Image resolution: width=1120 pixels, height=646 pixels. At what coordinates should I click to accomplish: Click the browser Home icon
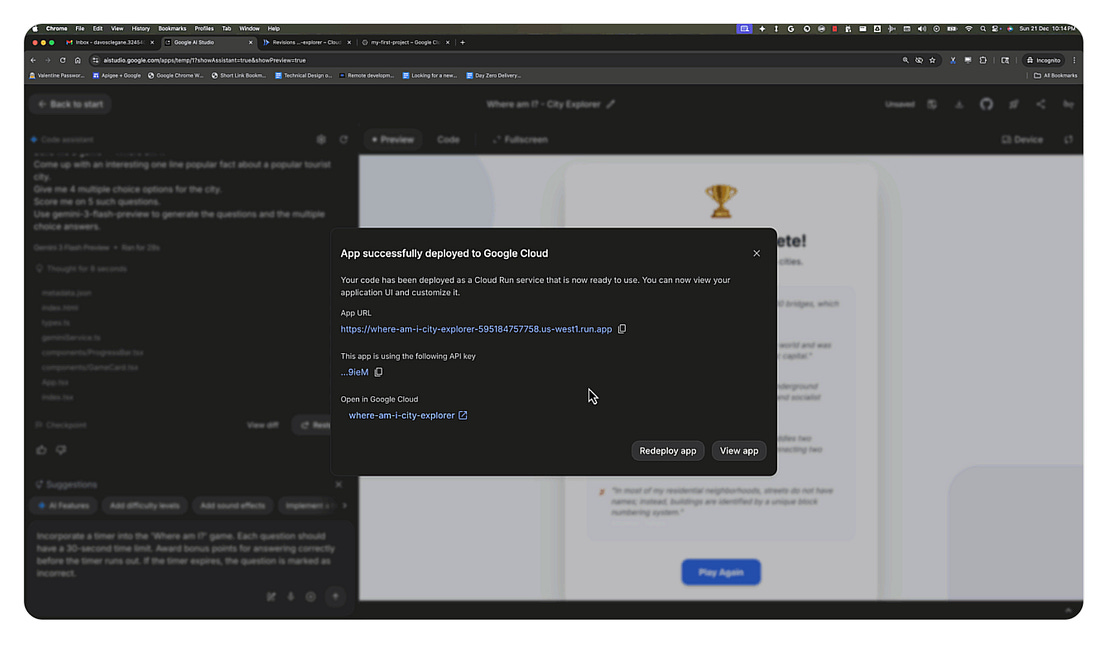point(77,60)
